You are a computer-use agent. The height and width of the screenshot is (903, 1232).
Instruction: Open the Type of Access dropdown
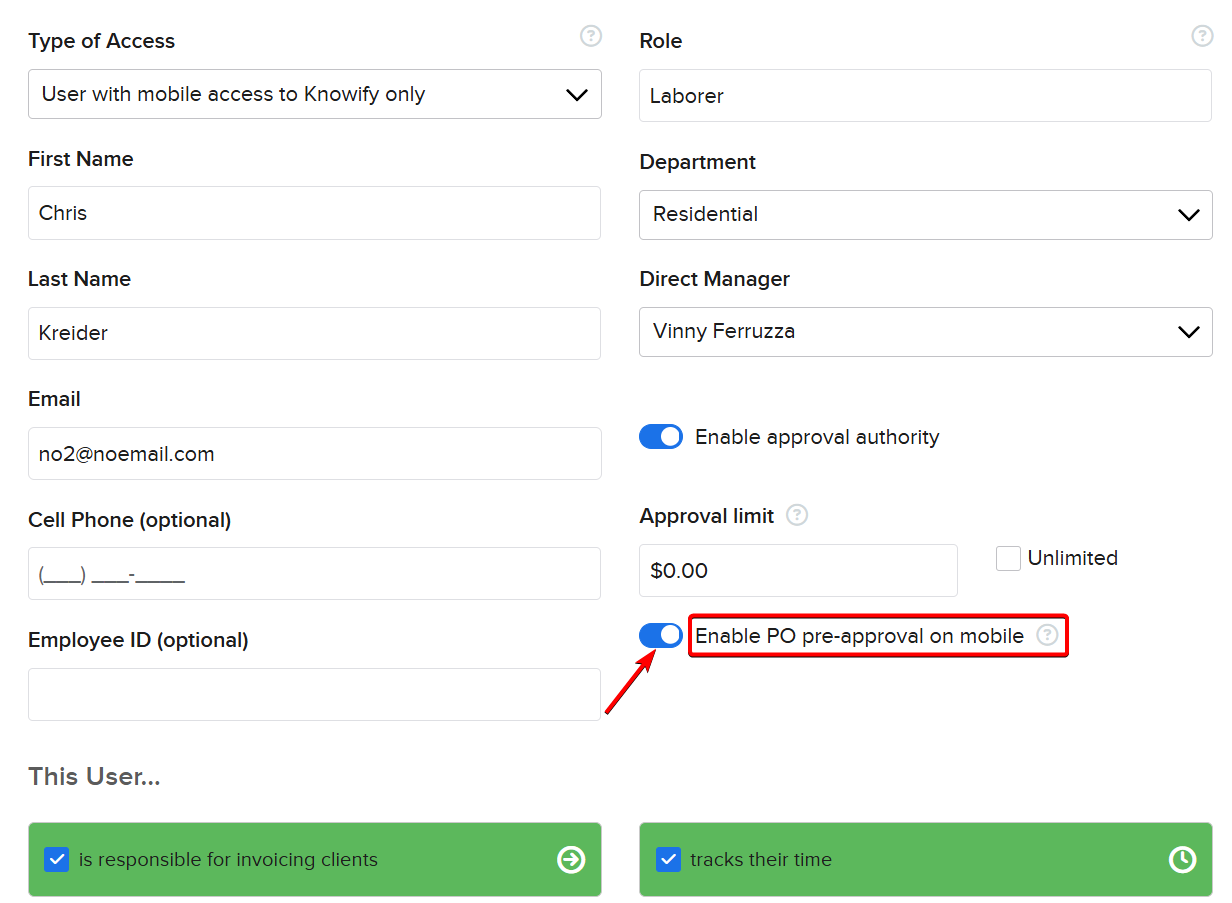pos(314,94)
